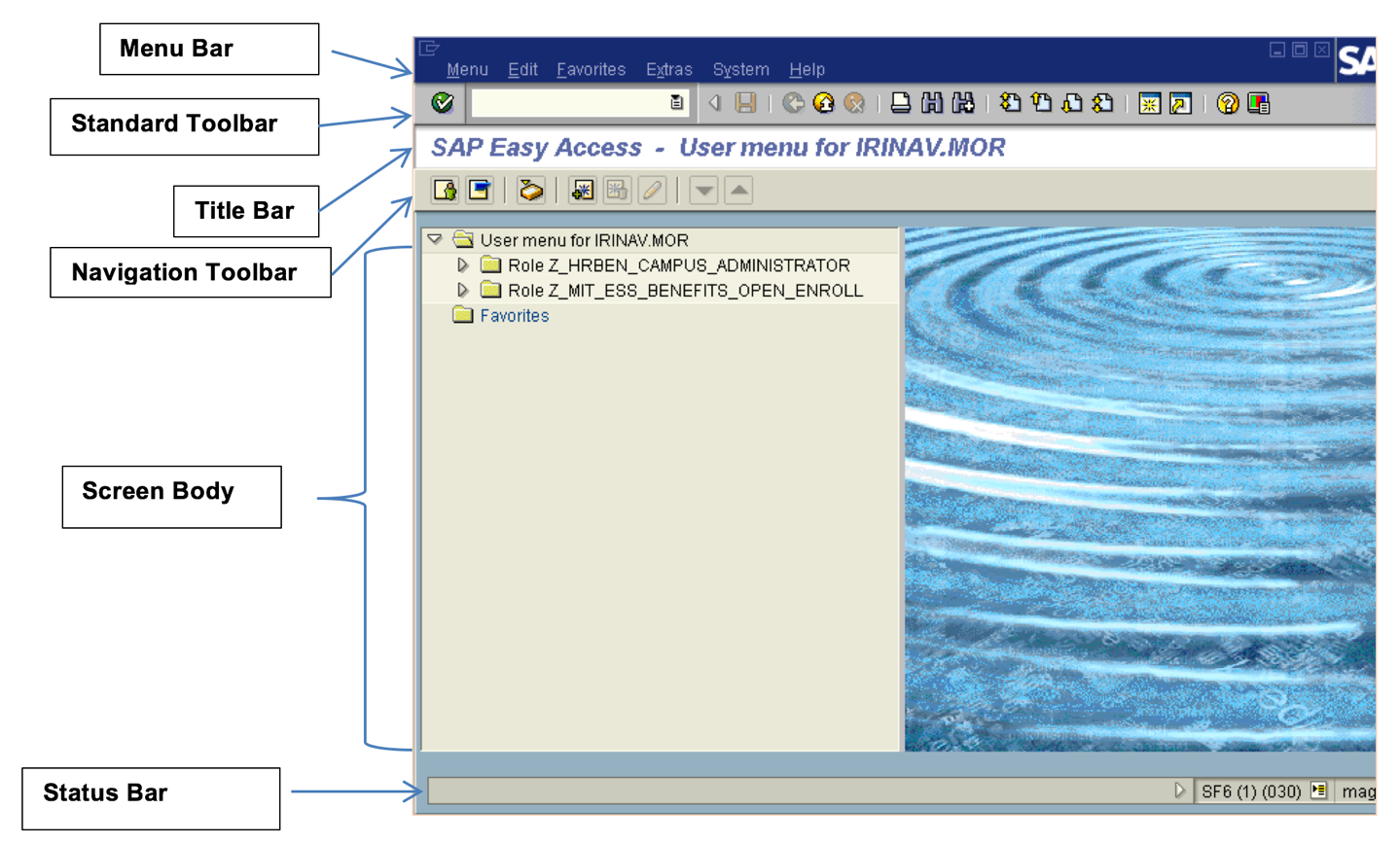Click the SF6 (1) (030) system info
The height and width of the screenshot is (844, 1400).
click(1251, 791)
